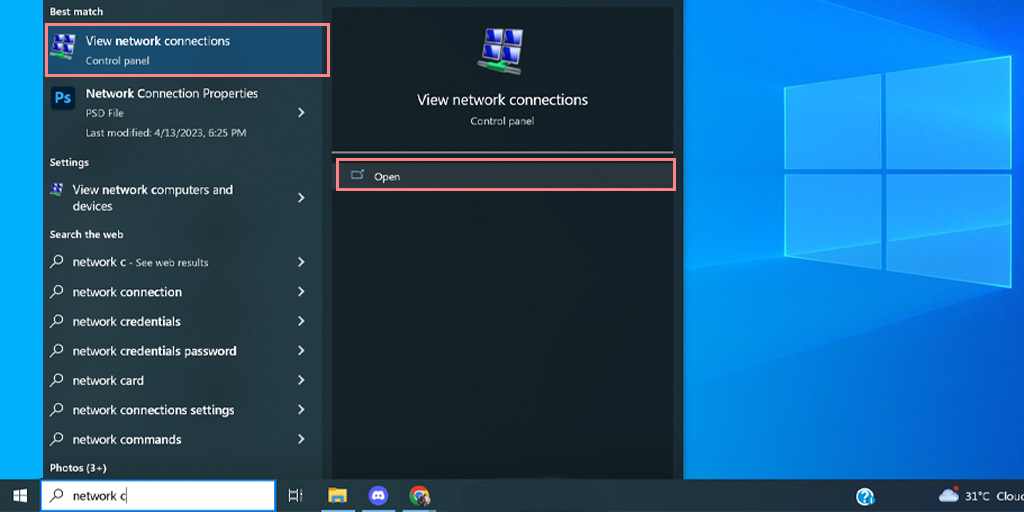The width and height of the screenshot is (1024, 512).
Task: Choose network connection web suggestion
Action: click(127, 292)
